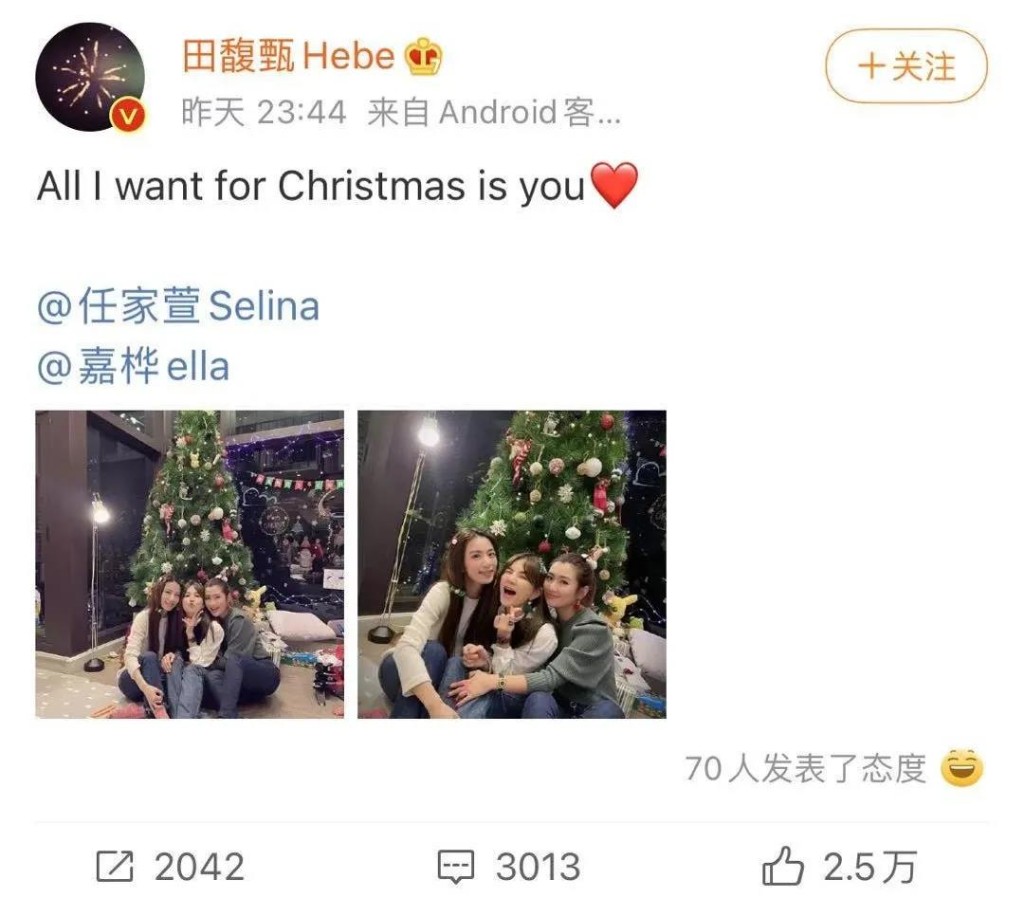
Task: View the first Christmas tree photo
Action: (x=189, y=564)
